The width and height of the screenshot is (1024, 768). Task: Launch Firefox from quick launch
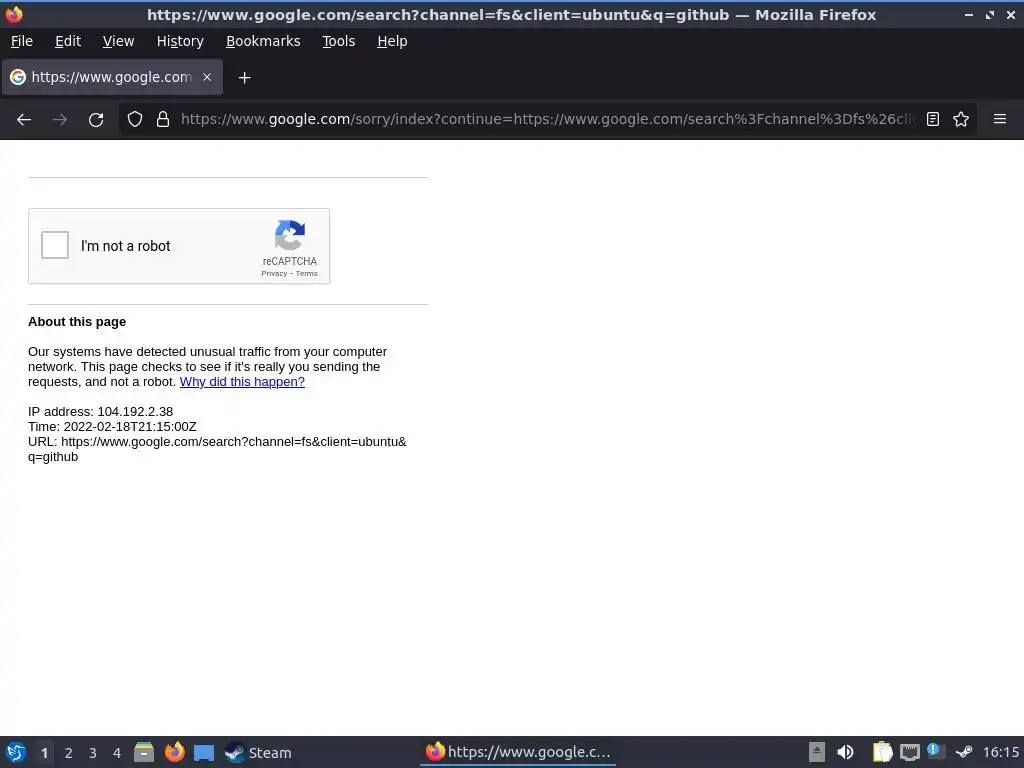point(174,752)
